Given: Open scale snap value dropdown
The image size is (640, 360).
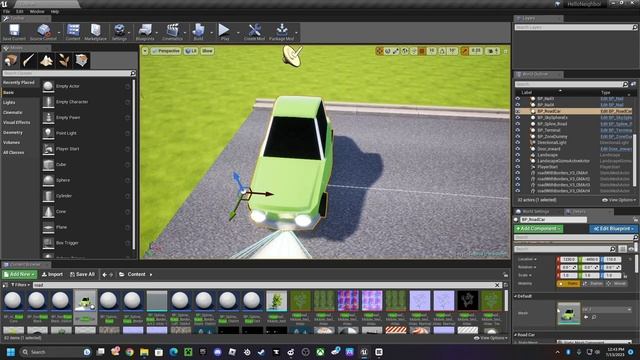Looking at the screenshot, I should point(476,51).
